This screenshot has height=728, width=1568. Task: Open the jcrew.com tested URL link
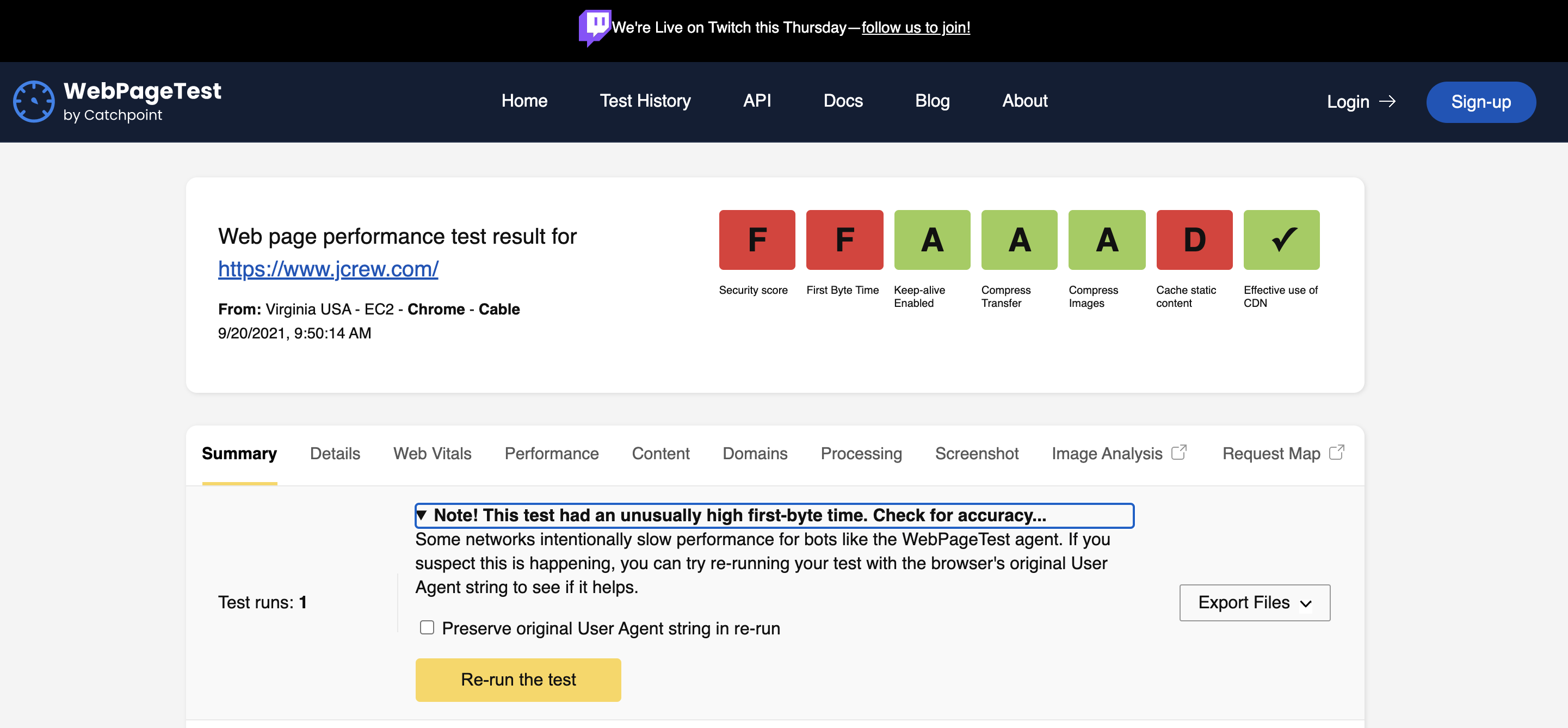[328, 268]
